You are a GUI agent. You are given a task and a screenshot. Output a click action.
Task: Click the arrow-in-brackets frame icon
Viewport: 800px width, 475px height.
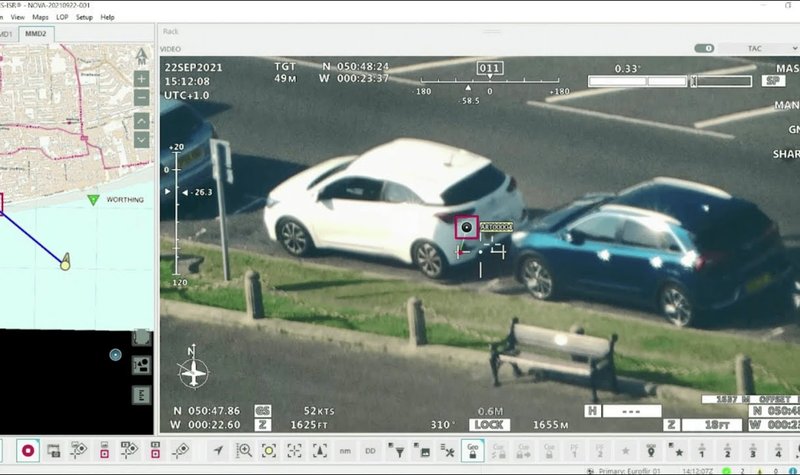point(320,451)
